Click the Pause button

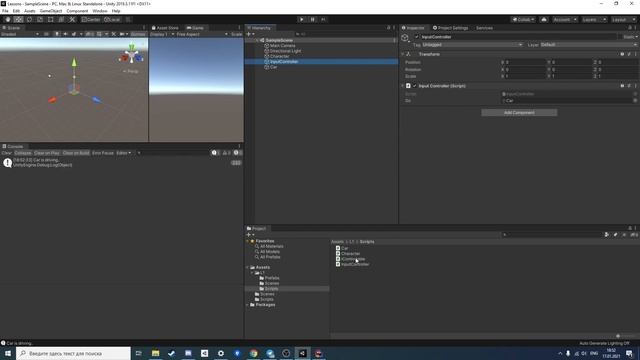tap(313, 19)
